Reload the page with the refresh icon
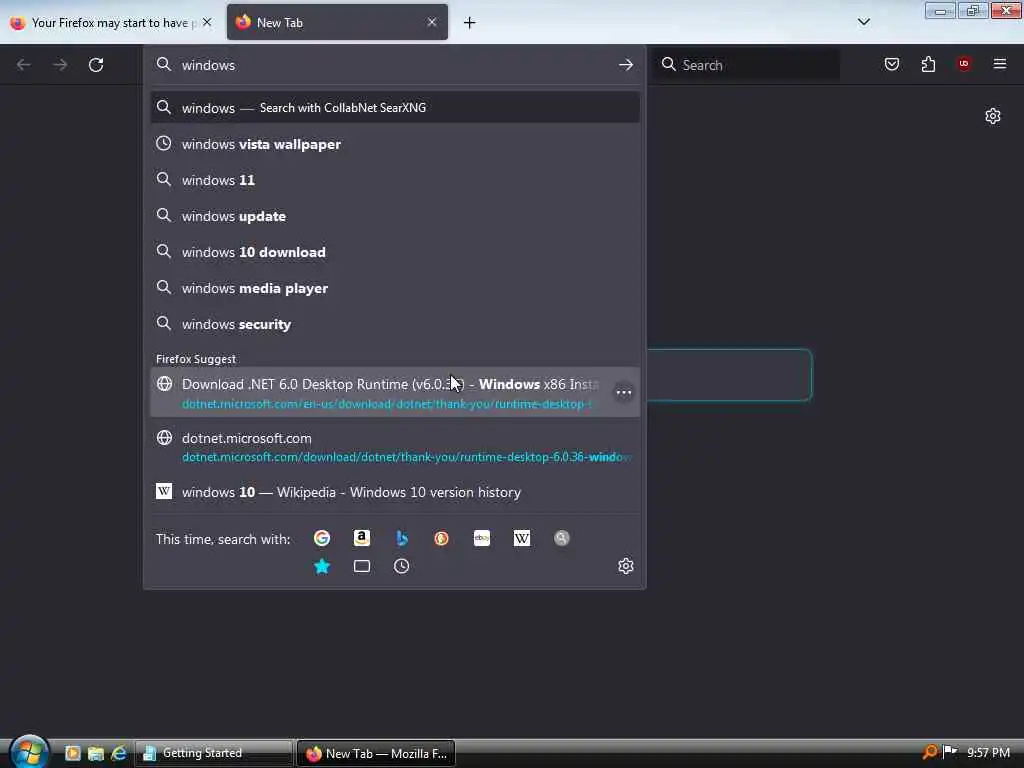The width and height of the screenshot is (1024, 768). tap(96, 65)
